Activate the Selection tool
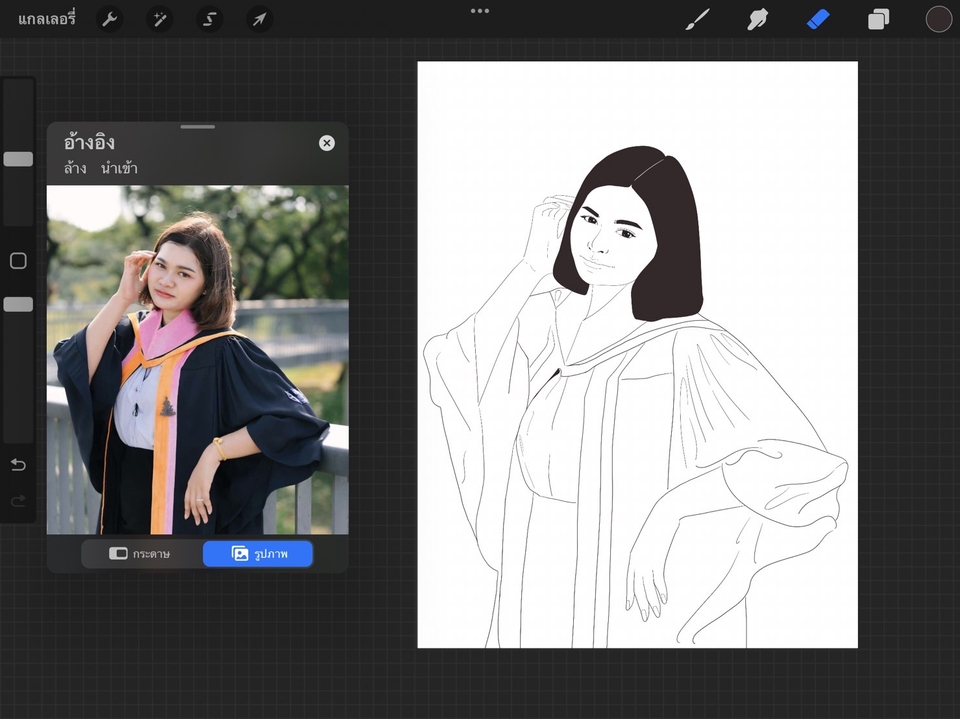This screenshot has width=960, height=719. [209, 19]
